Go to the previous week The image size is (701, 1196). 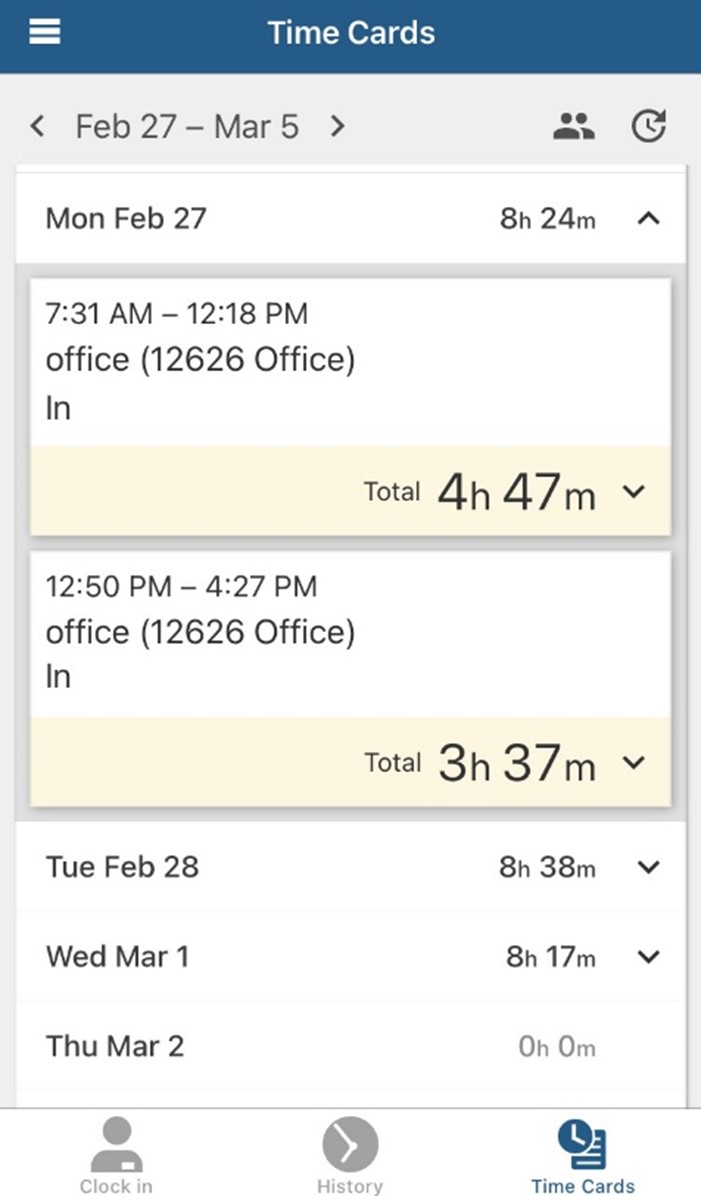click(37, 126)
